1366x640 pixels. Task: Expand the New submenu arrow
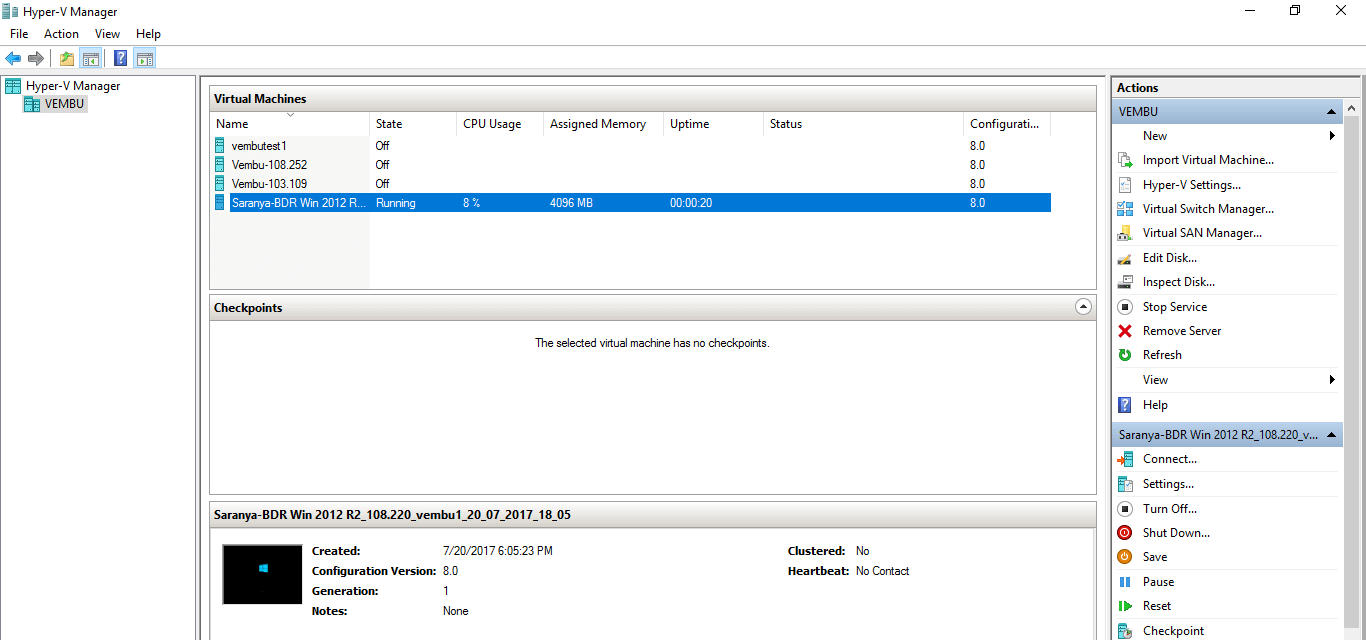1332,136
